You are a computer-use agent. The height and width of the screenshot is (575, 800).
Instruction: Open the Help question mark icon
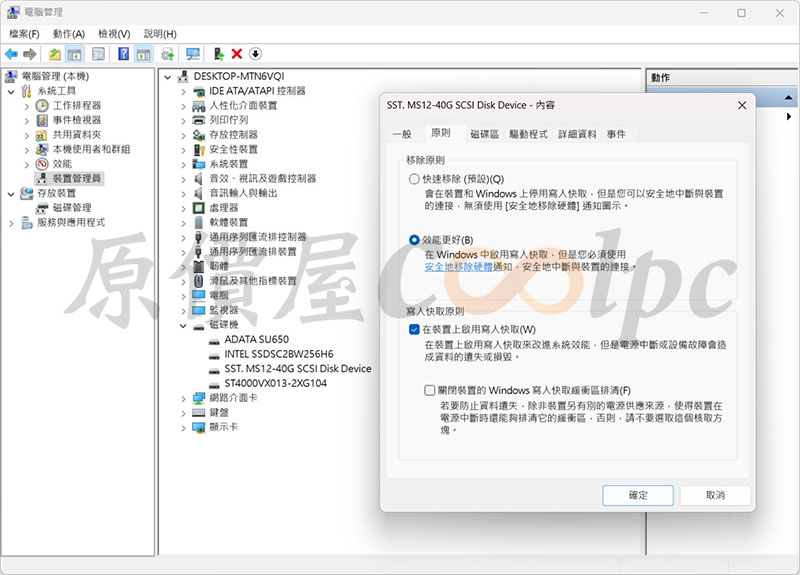(x=123, y=54)
